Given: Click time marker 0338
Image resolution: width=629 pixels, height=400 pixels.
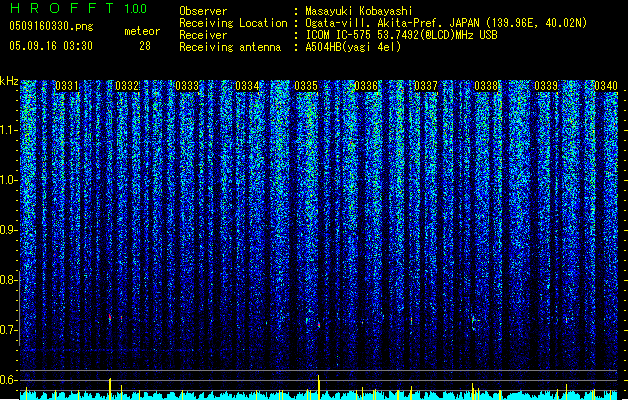Looking at the screenshot, I should pyautogui.click(x=486, y=86).
